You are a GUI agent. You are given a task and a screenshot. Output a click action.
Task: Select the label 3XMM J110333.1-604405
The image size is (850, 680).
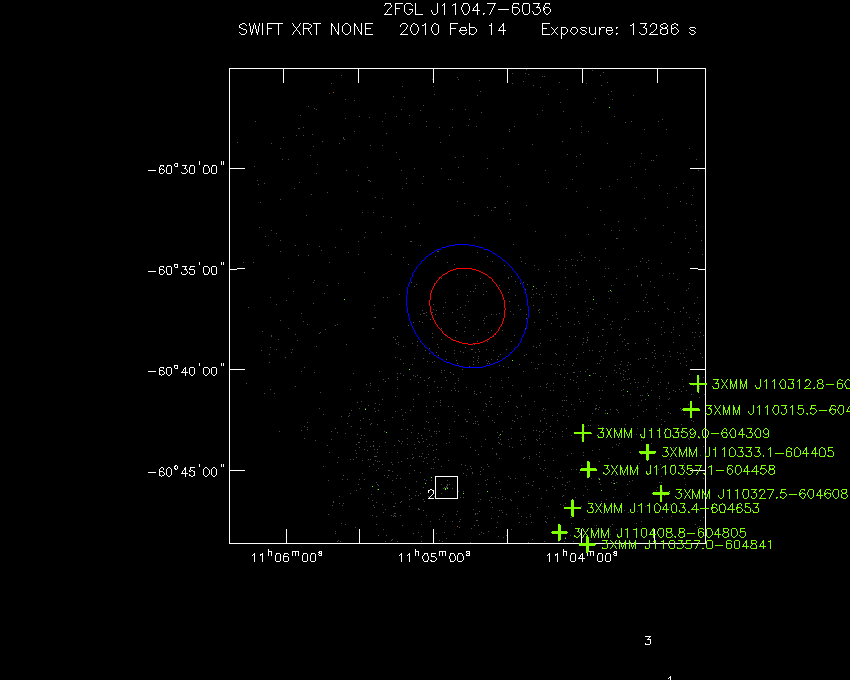click(x=748, y=452)
